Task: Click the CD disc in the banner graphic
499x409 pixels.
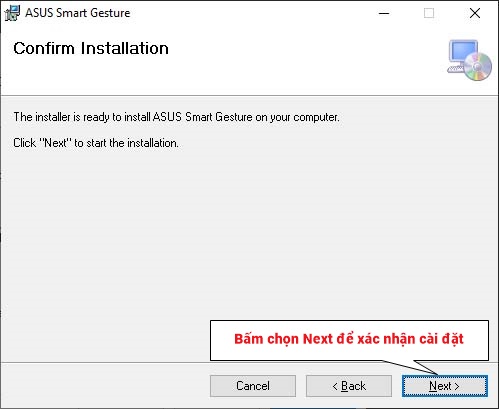Action: [477, 67]
